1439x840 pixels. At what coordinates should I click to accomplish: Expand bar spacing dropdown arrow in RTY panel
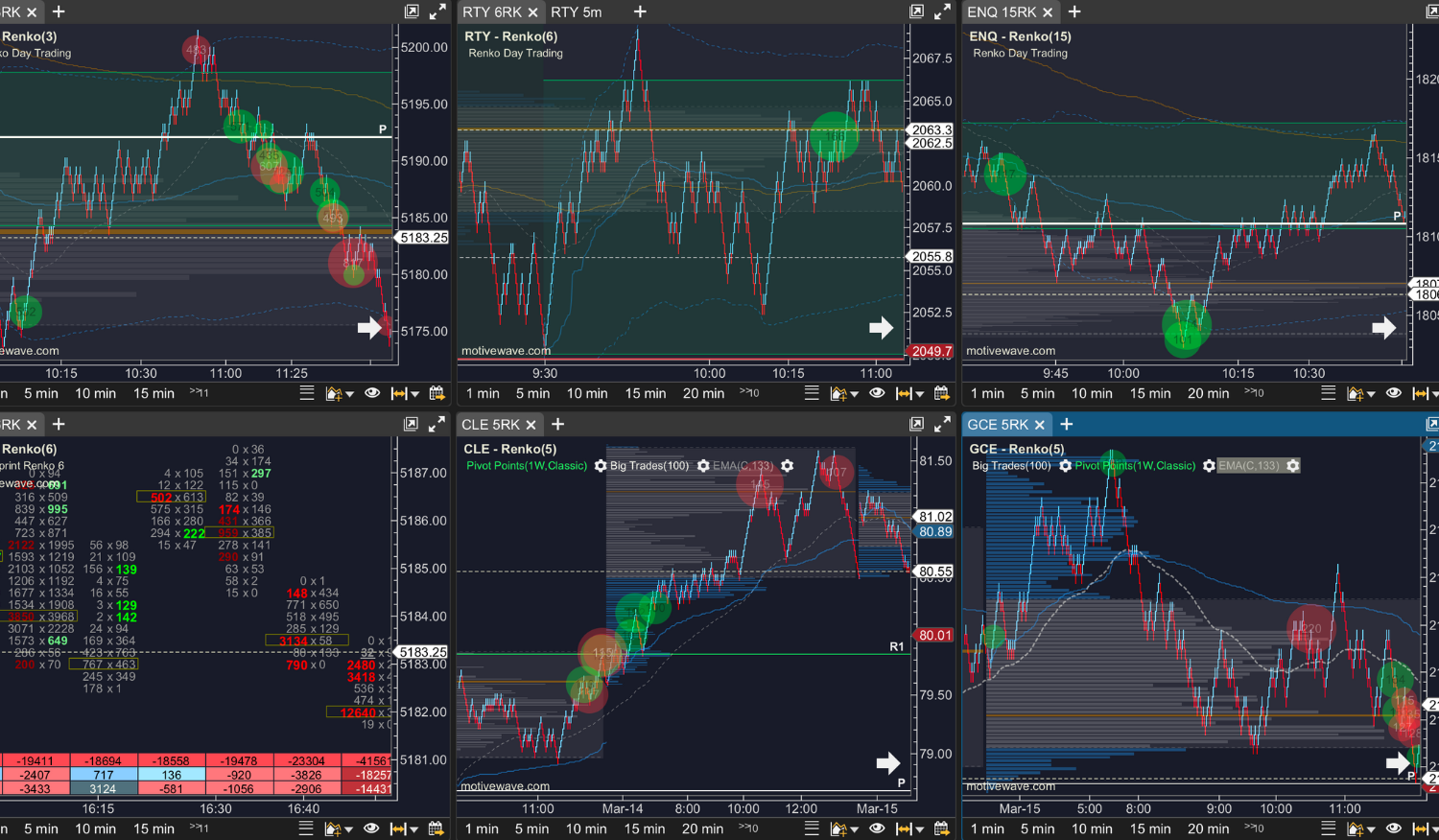coord(919,394)
